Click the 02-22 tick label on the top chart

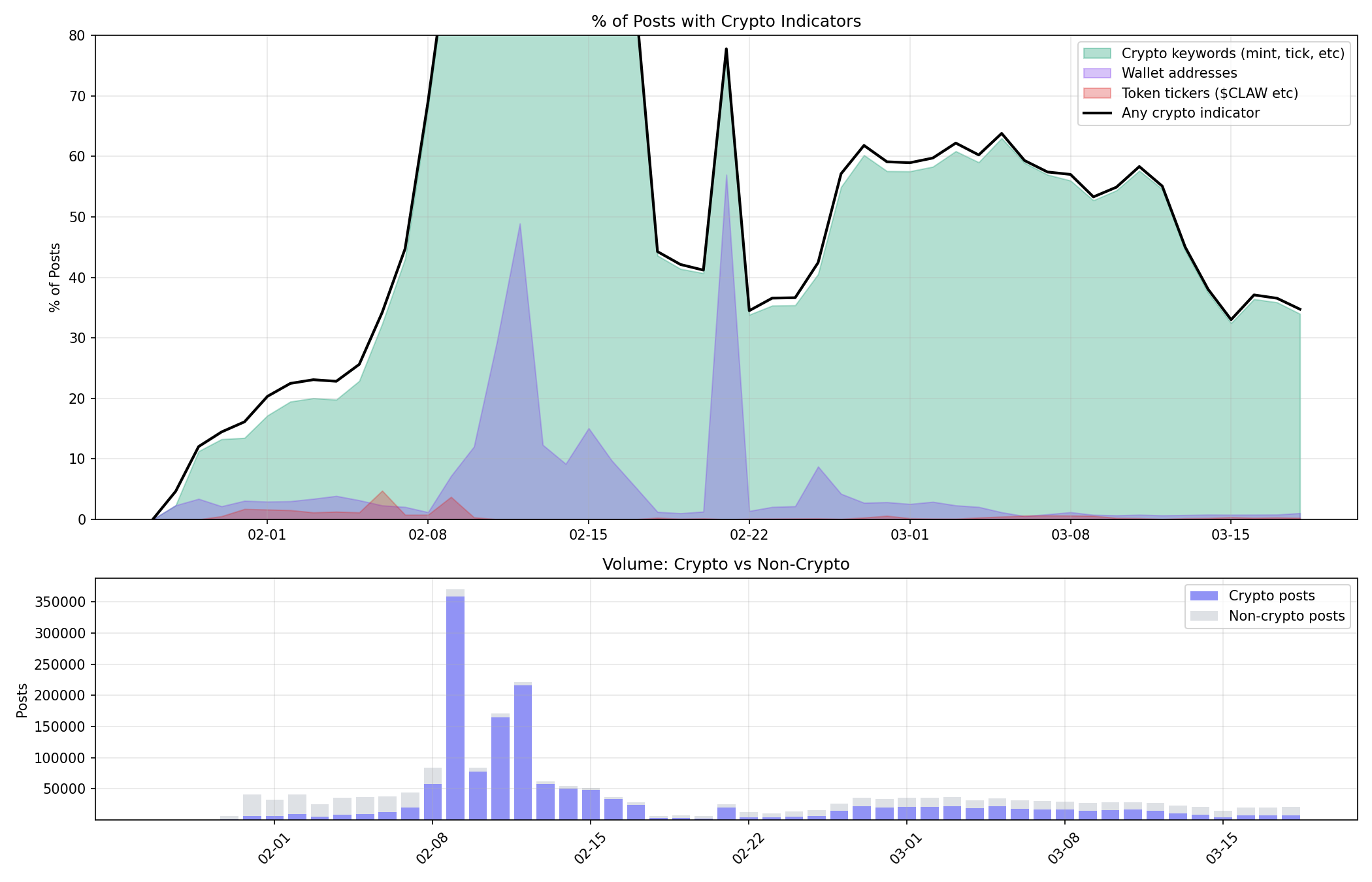(749, 536)
